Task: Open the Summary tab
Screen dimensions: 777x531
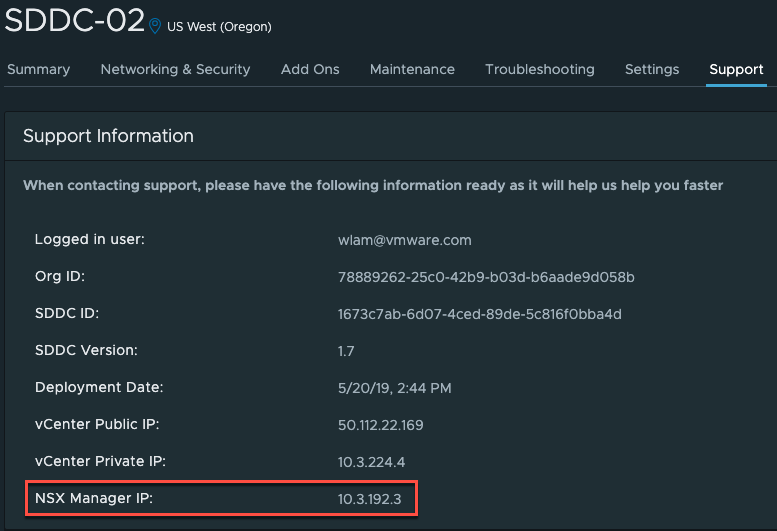Action: tap(39, 69)
